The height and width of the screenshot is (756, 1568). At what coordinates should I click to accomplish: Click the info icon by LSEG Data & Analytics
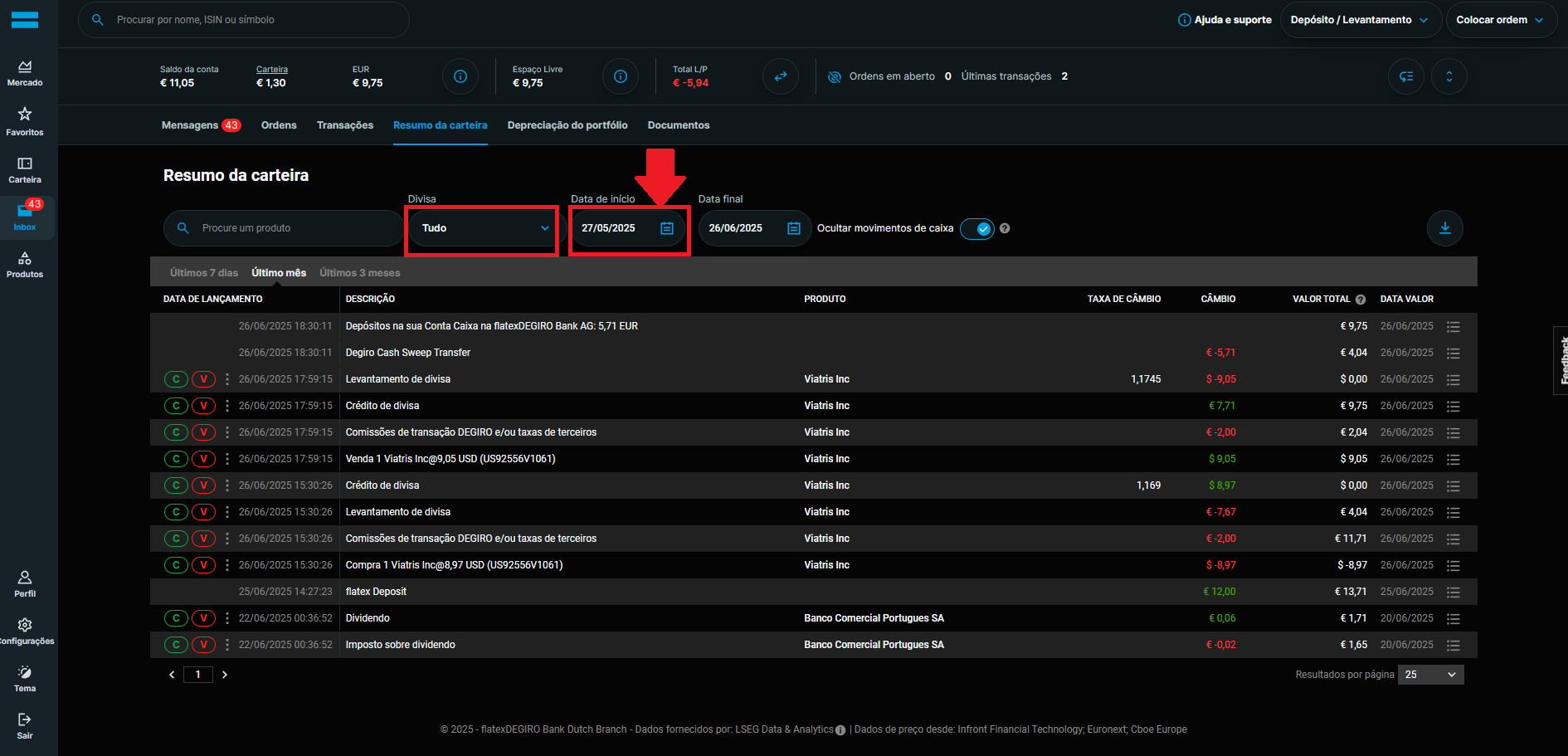click(840, 730)
